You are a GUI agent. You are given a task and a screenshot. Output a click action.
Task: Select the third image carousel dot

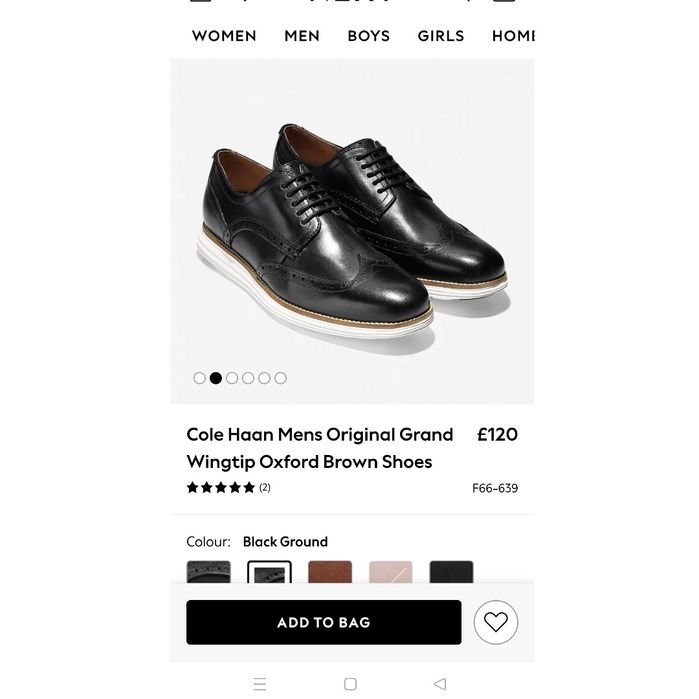[x=232, y=378]
